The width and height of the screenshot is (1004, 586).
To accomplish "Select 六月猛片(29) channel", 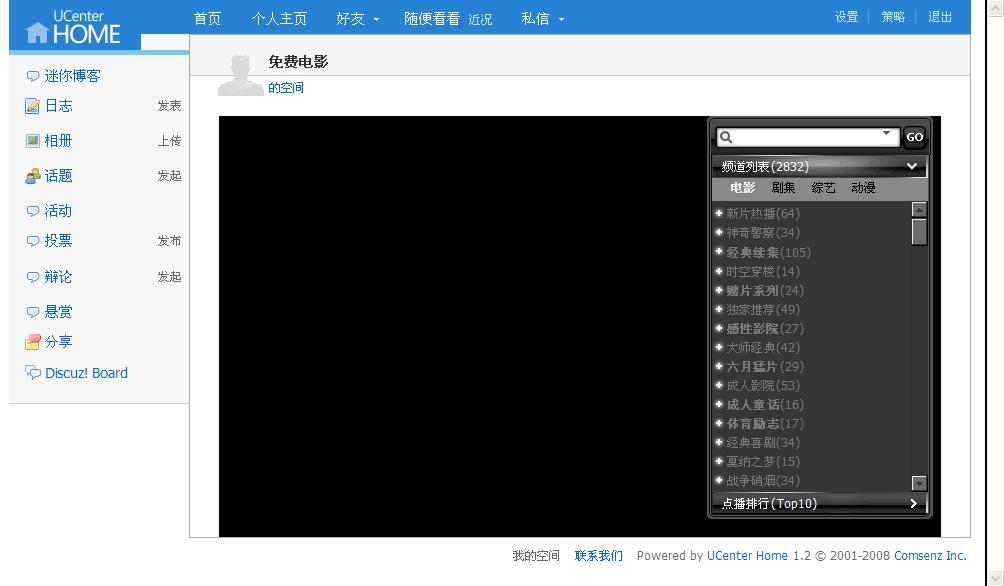I will [765, 367].
